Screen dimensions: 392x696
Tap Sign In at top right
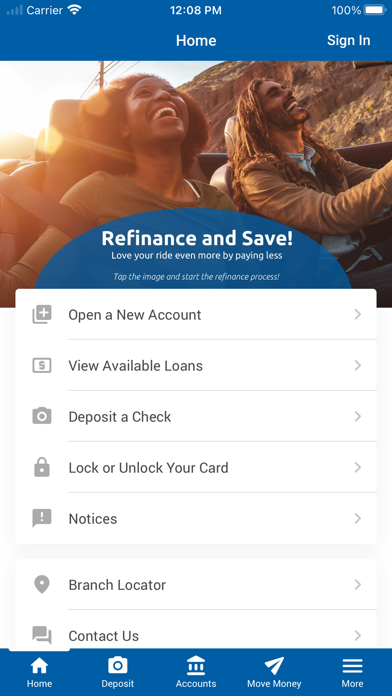point(348,40)
